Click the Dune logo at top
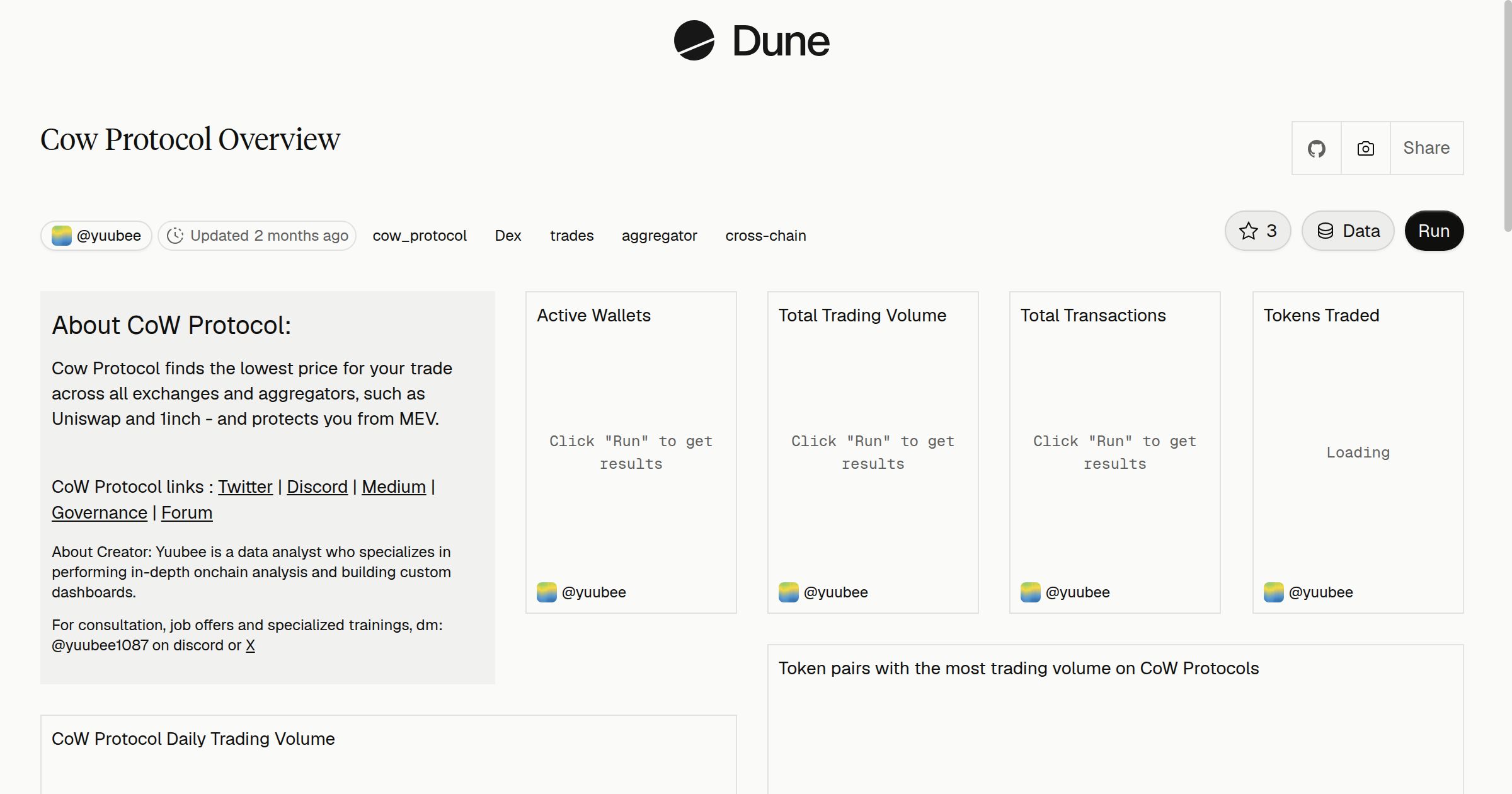The height and width of the screenshot is (794, 1512). coord(752,41)
